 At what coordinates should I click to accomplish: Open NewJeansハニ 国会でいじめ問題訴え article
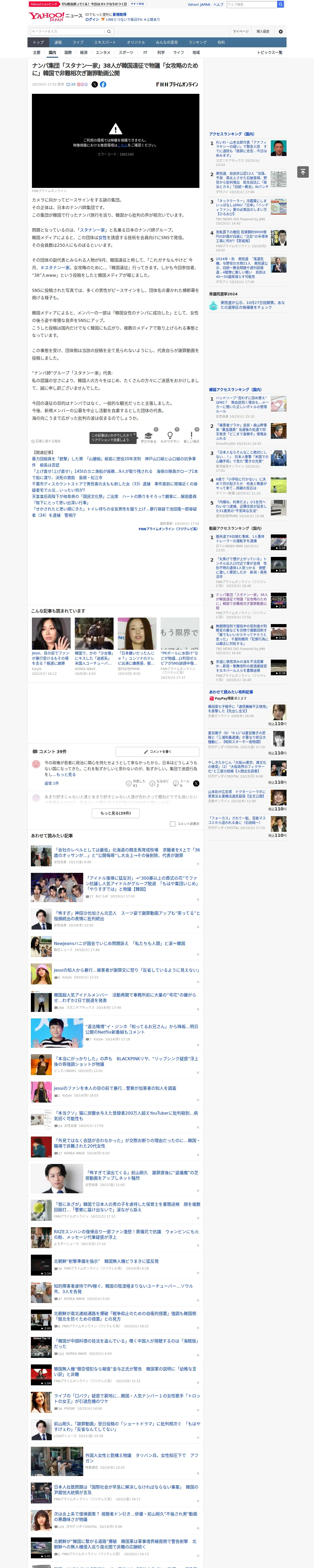click(120, 943)
